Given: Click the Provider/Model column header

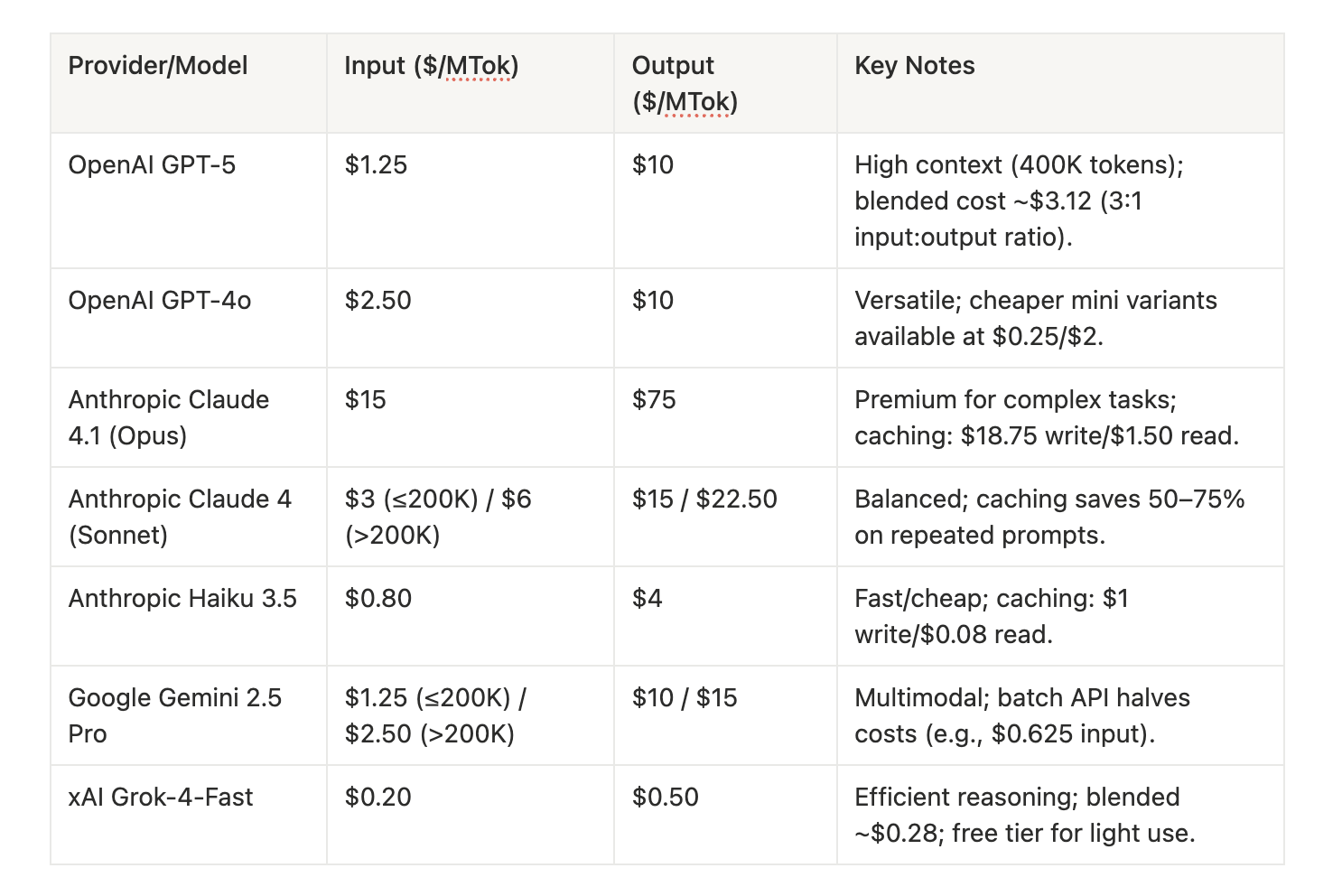Looking at the screenshot, I should [x=158, y=66].
